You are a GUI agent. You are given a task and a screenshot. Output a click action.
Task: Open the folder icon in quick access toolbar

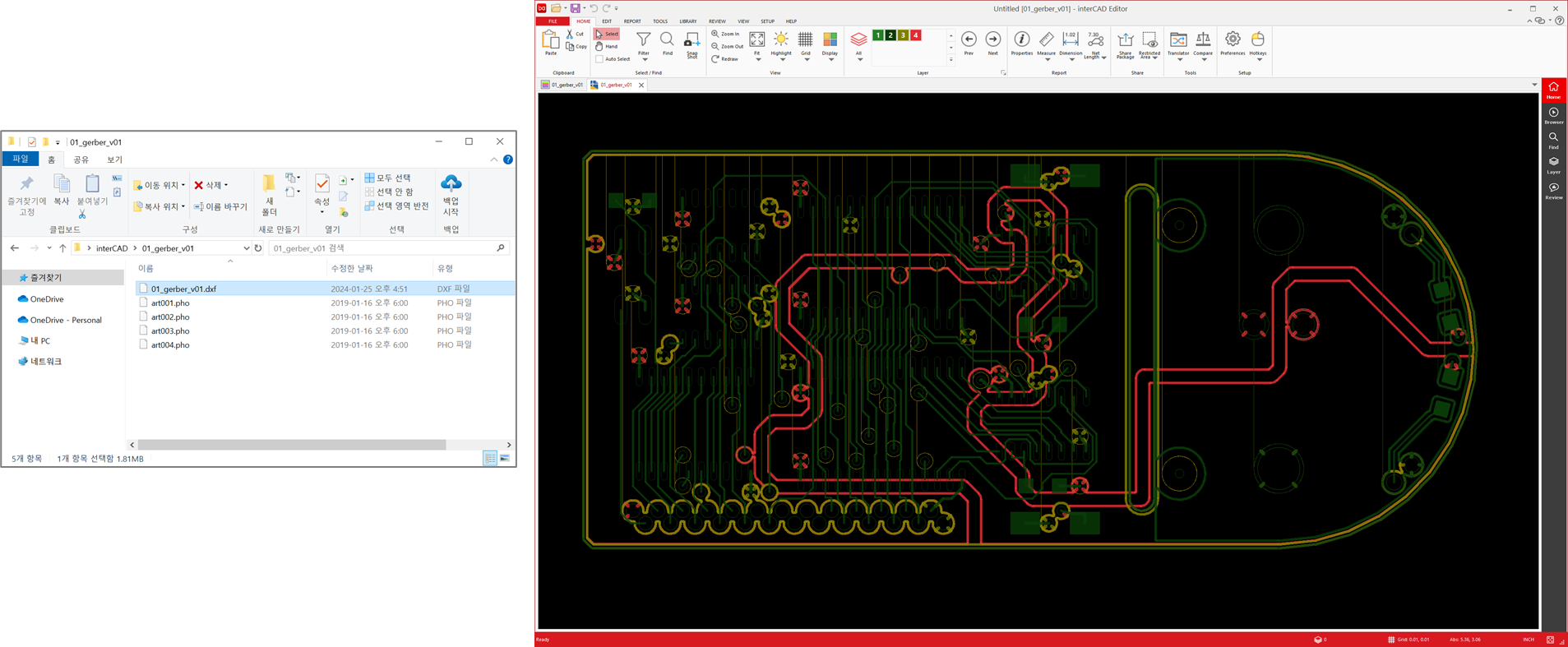tap(557, 8)
